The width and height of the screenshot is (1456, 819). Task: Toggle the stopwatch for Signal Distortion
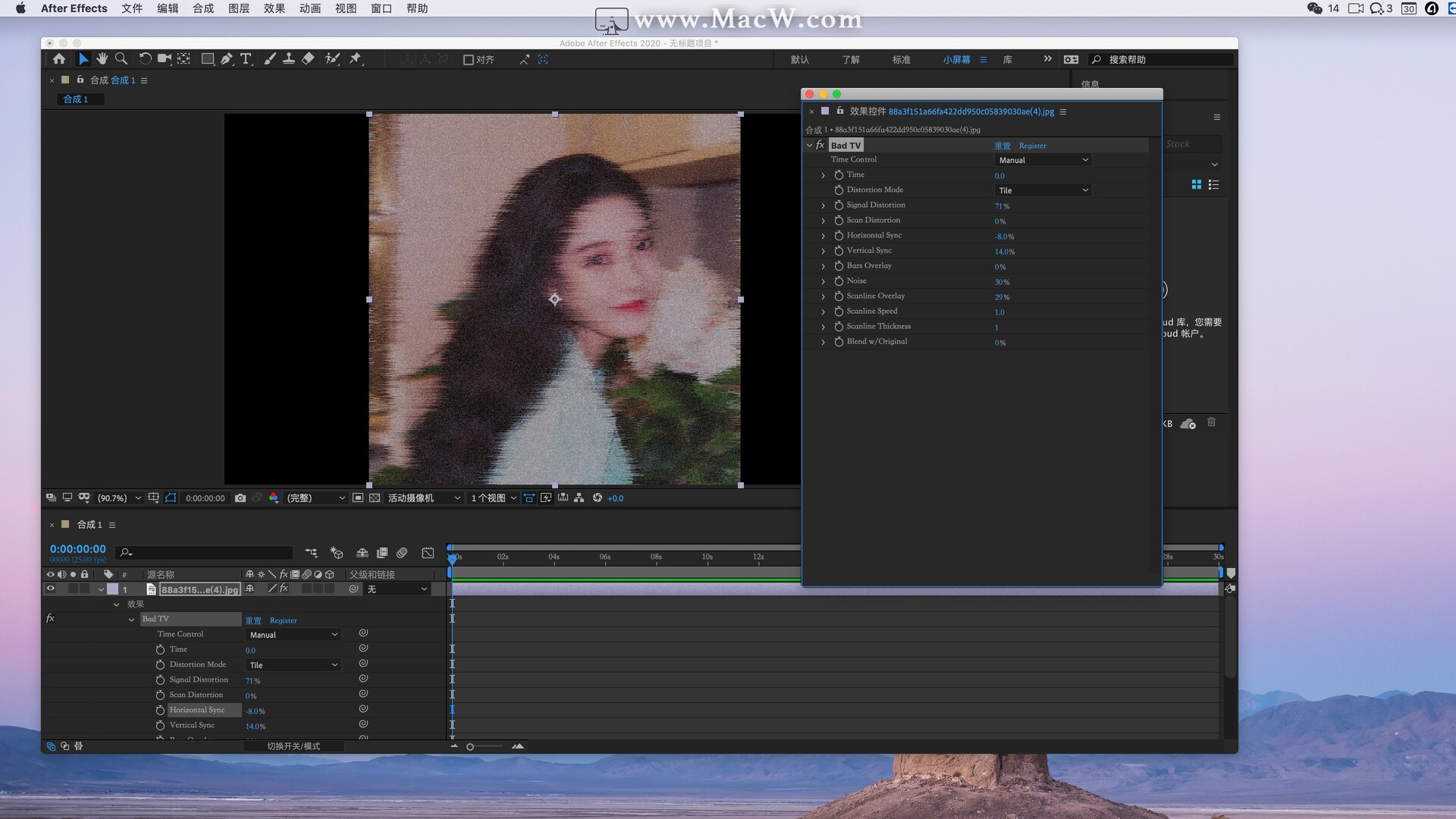pos(839,205)
